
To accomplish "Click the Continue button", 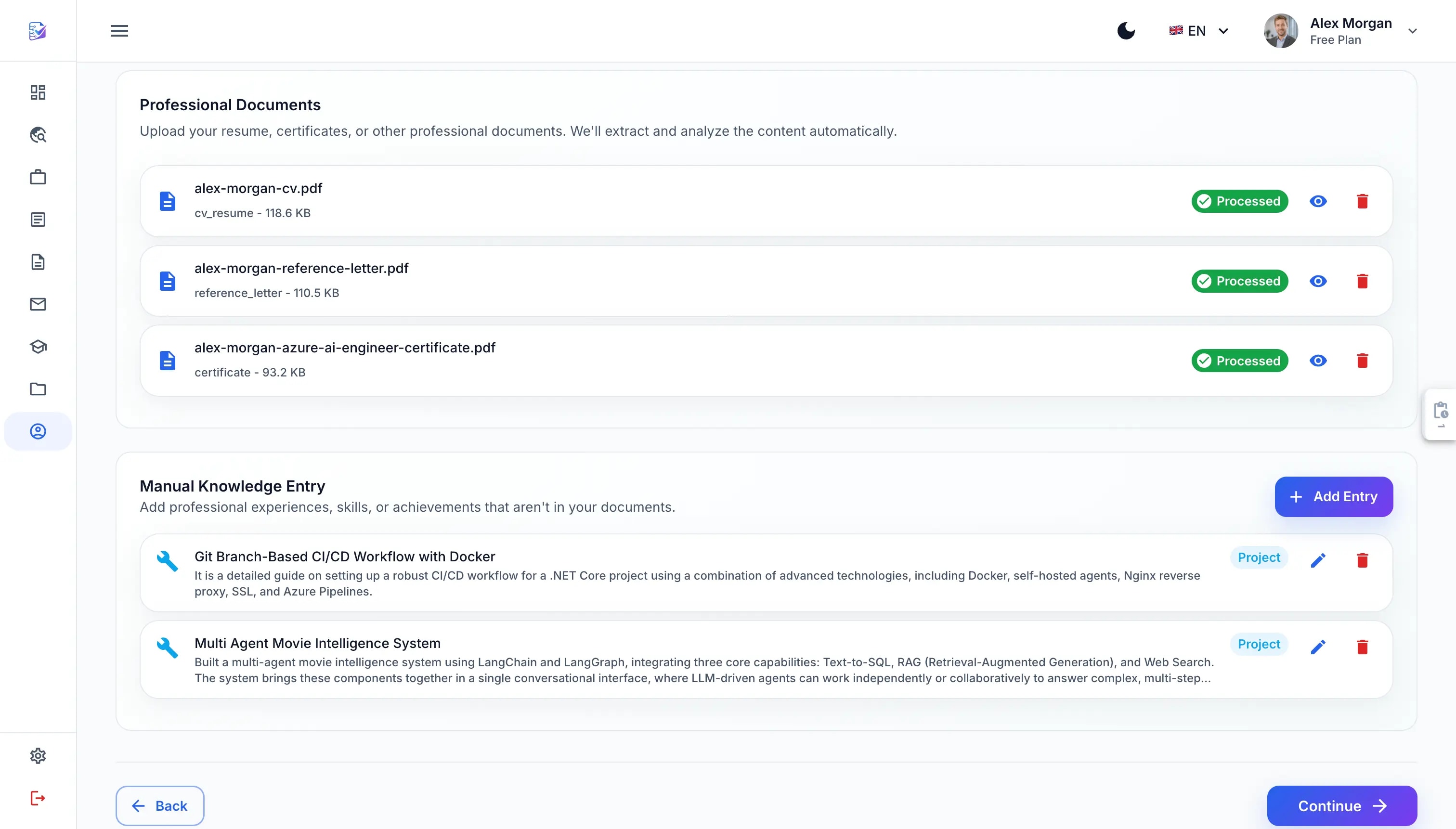I will [x=1341, y=806].
